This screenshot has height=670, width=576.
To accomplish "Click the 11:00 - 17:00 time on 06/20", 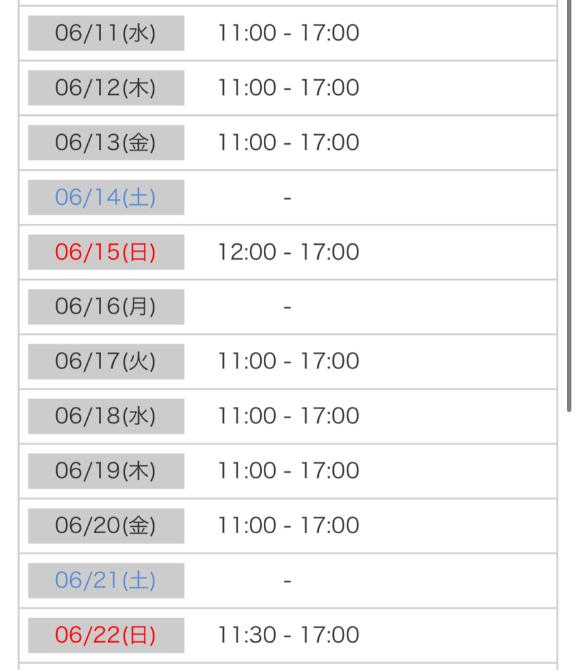I will (288, 526).
